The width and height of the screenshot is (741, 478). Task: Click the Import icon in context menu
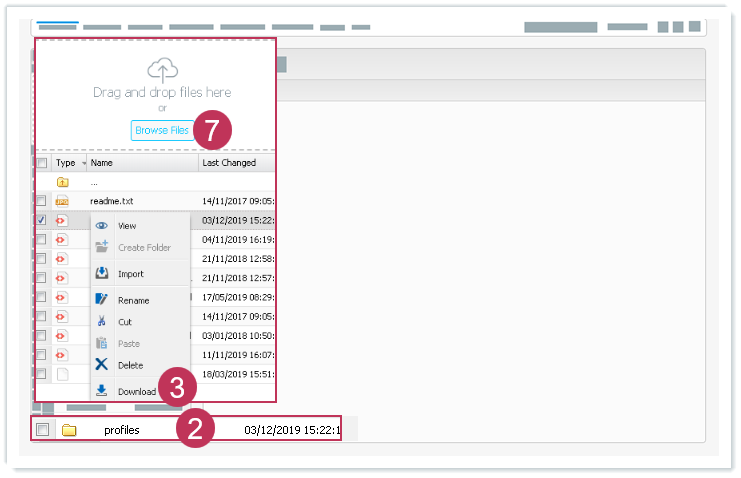coord(101,273)
